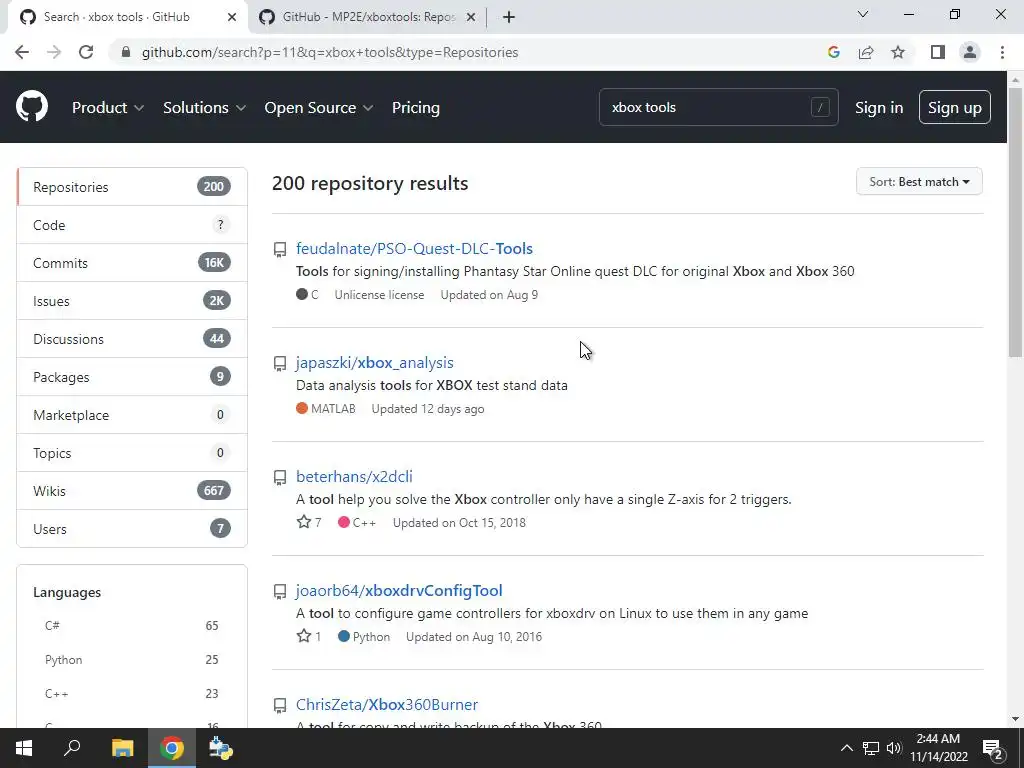The height and width of the screenshot is (768, 1024).
Task: Select the Repositories filter
Action: tap(132, 187)
